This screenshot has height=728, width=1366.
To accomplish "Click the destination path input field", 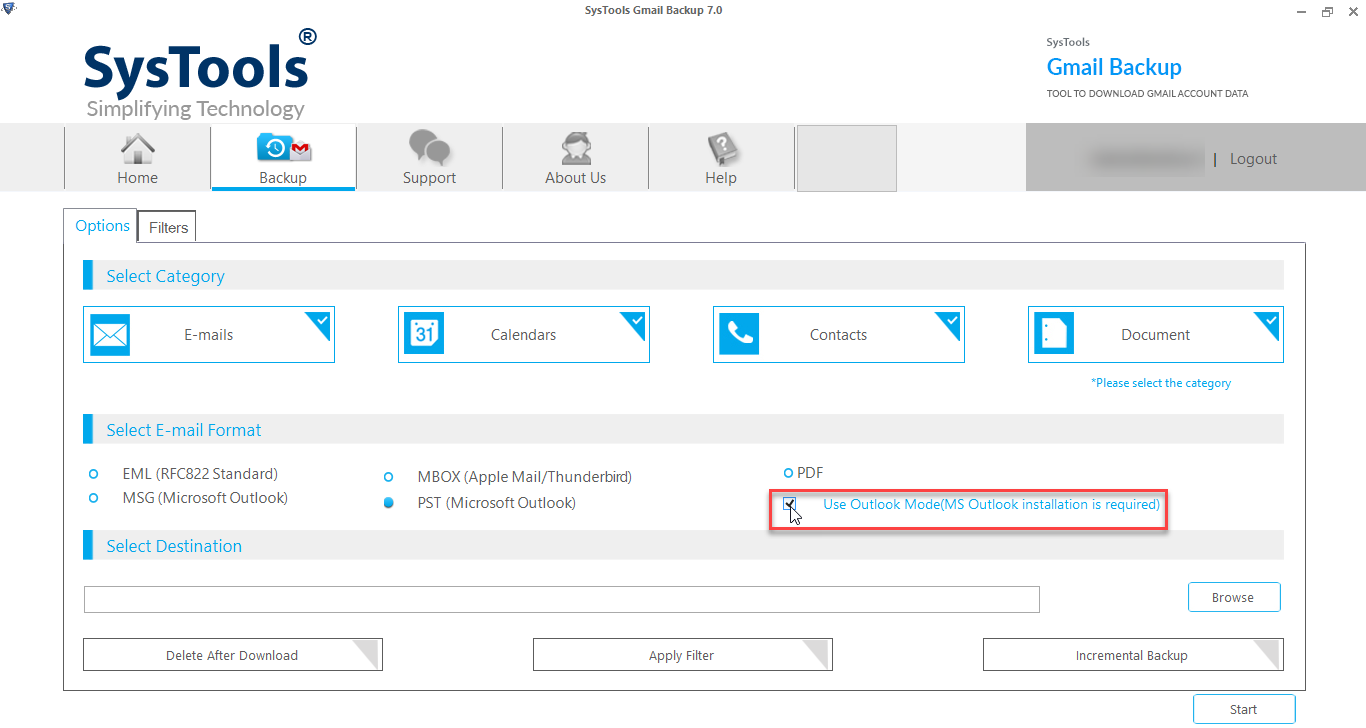I will 562,599.
